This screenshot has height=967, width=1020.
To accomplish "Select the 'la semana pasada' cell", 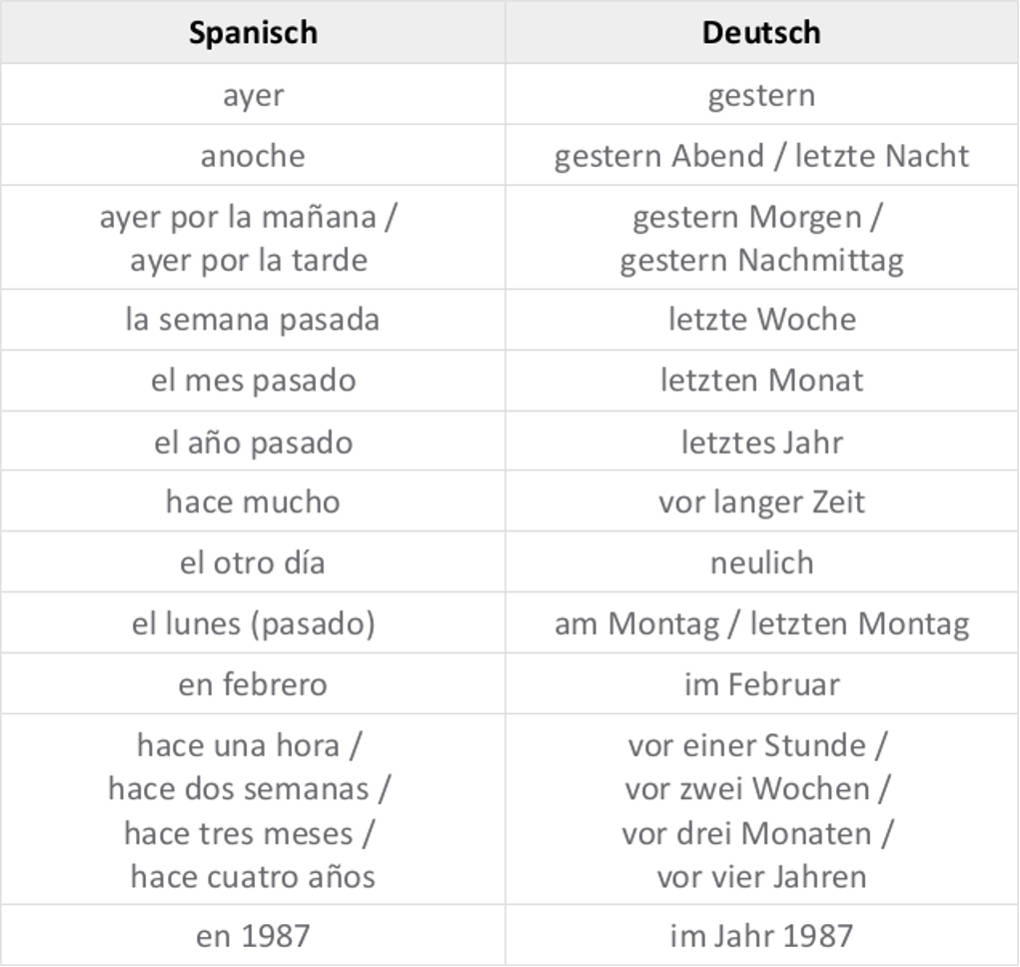I will tap(253, 320).
